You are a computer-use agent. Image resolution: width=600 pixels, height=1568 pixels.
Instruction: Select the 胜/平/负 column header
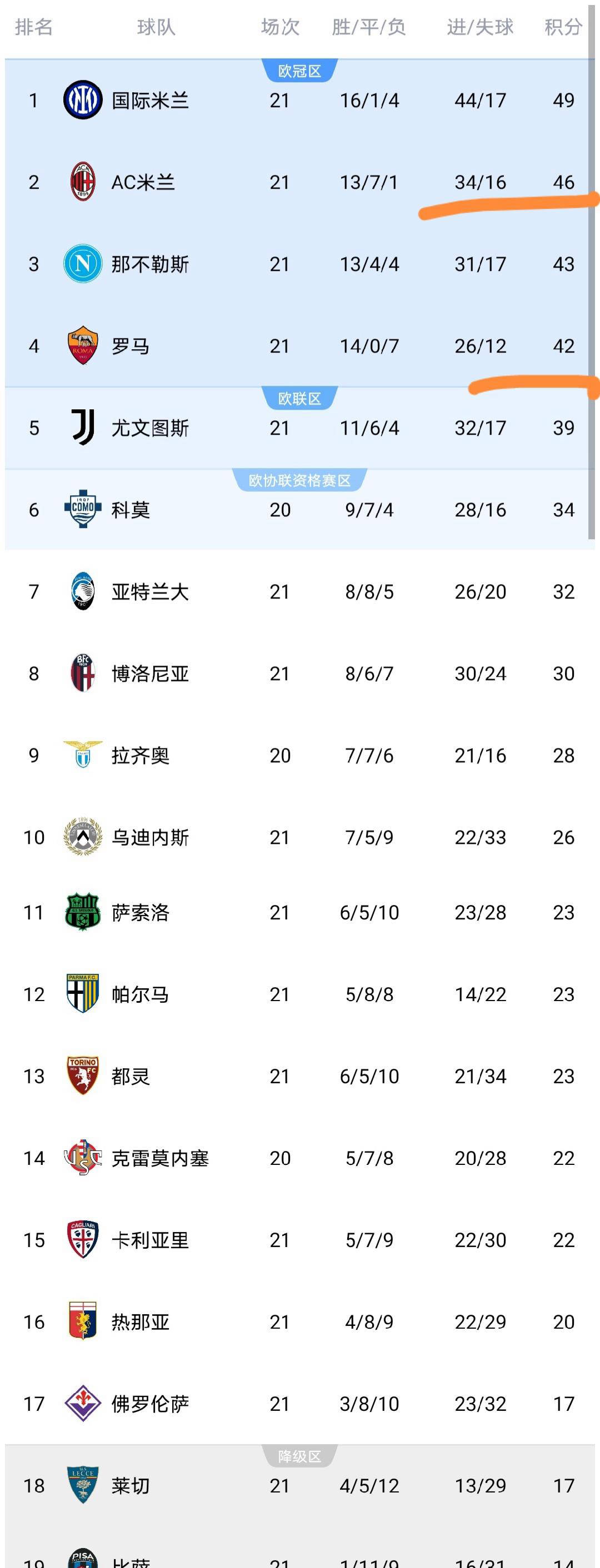pos(368,27)
